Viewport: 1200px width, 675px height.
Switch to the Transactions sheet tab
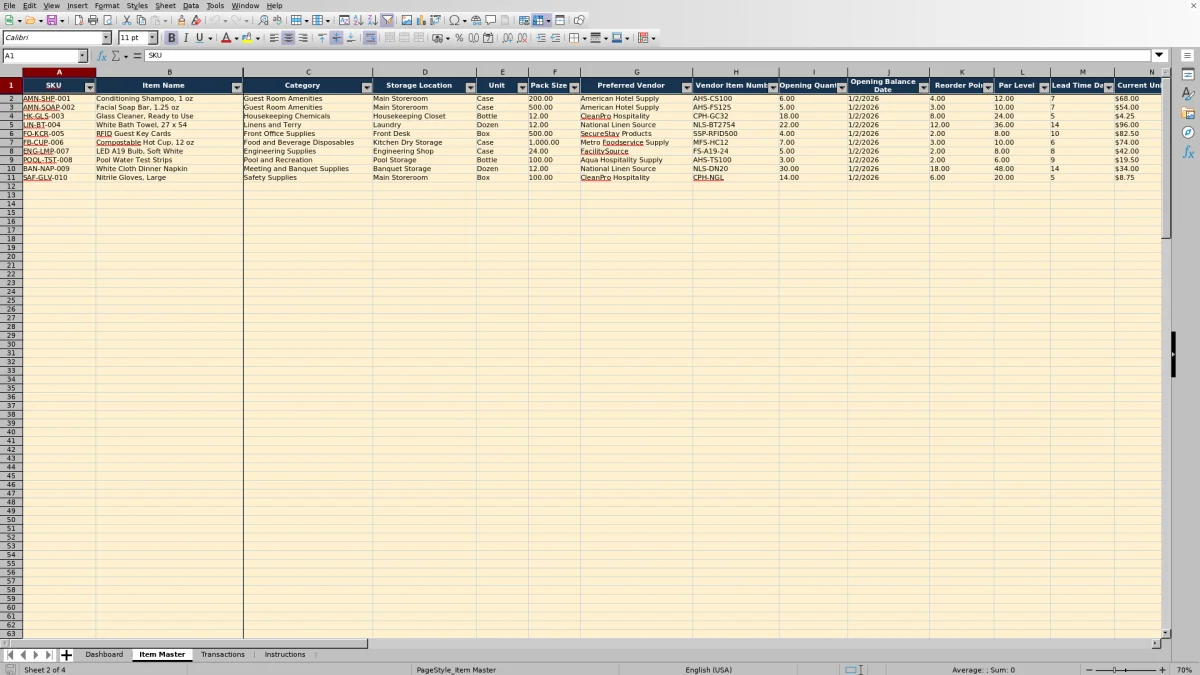tap(223, 654)
